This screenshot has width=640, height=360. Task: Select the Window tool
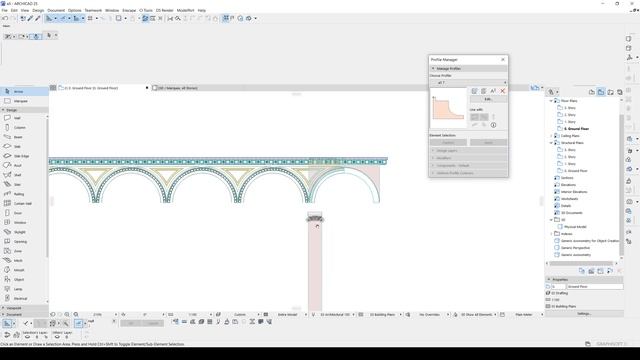(x=23, y=222)
